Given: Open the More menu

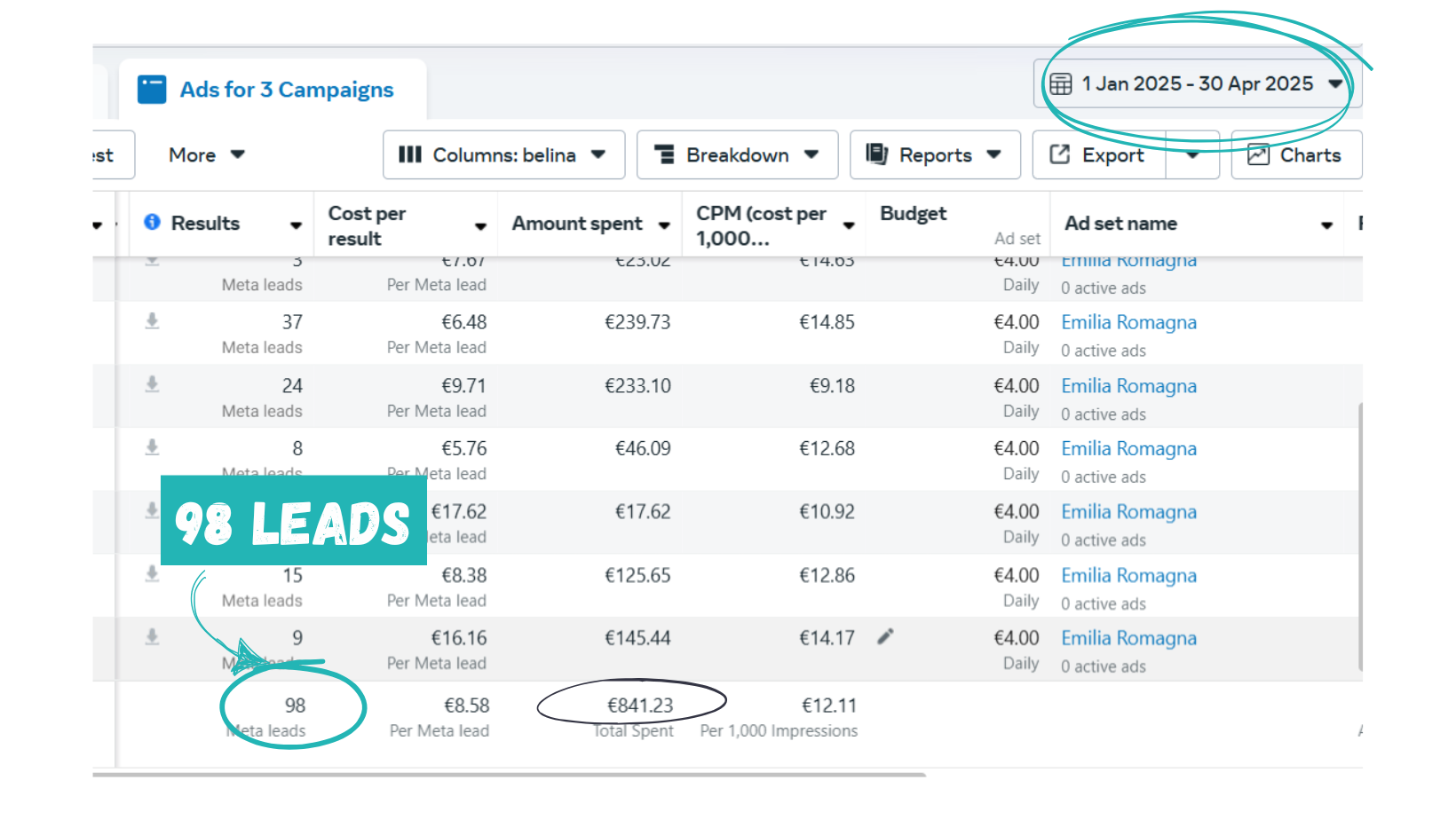Looking at the screenshot, I should [206, 155].
